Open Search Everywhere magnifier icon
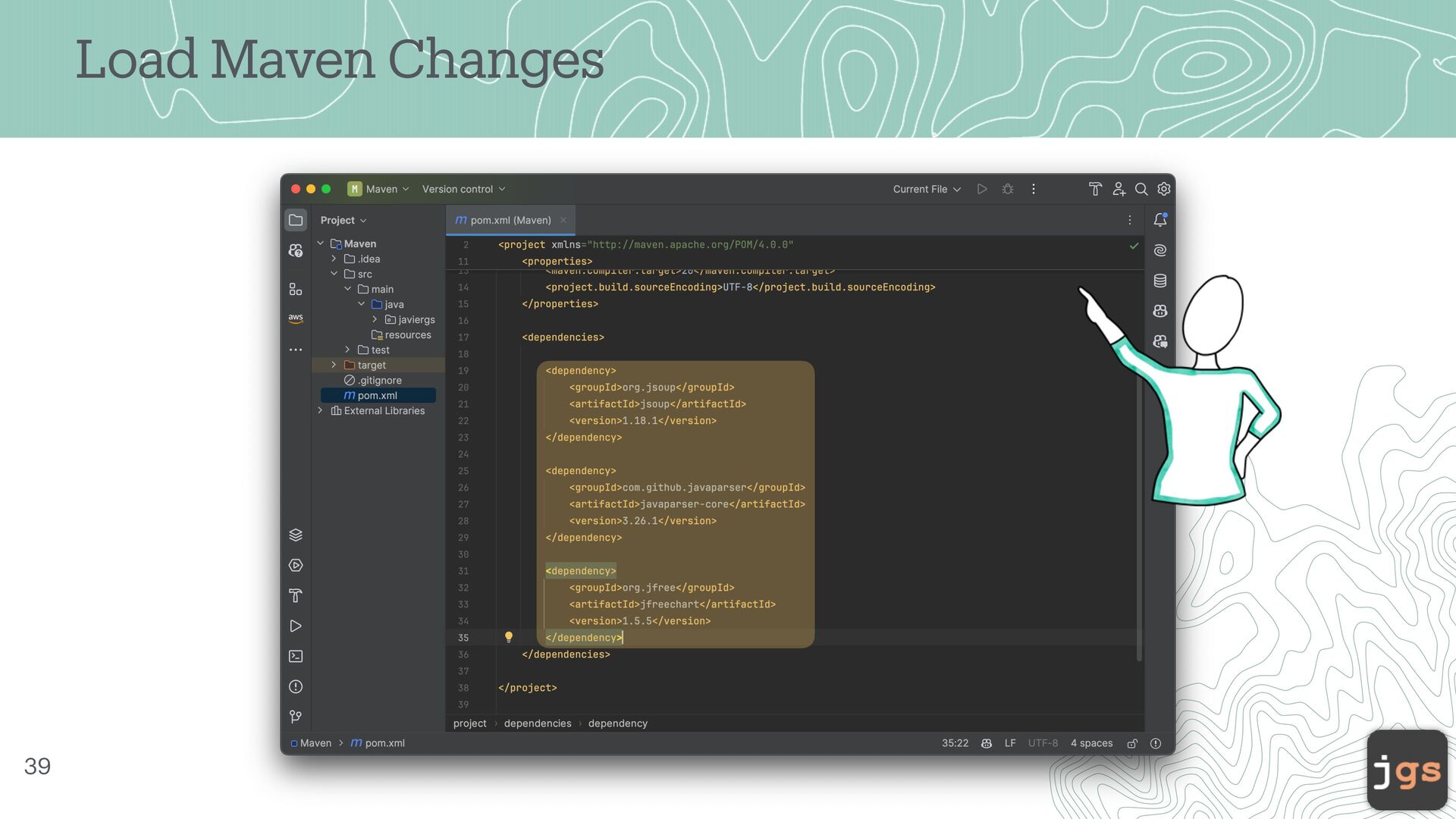 pos(1141,189)
